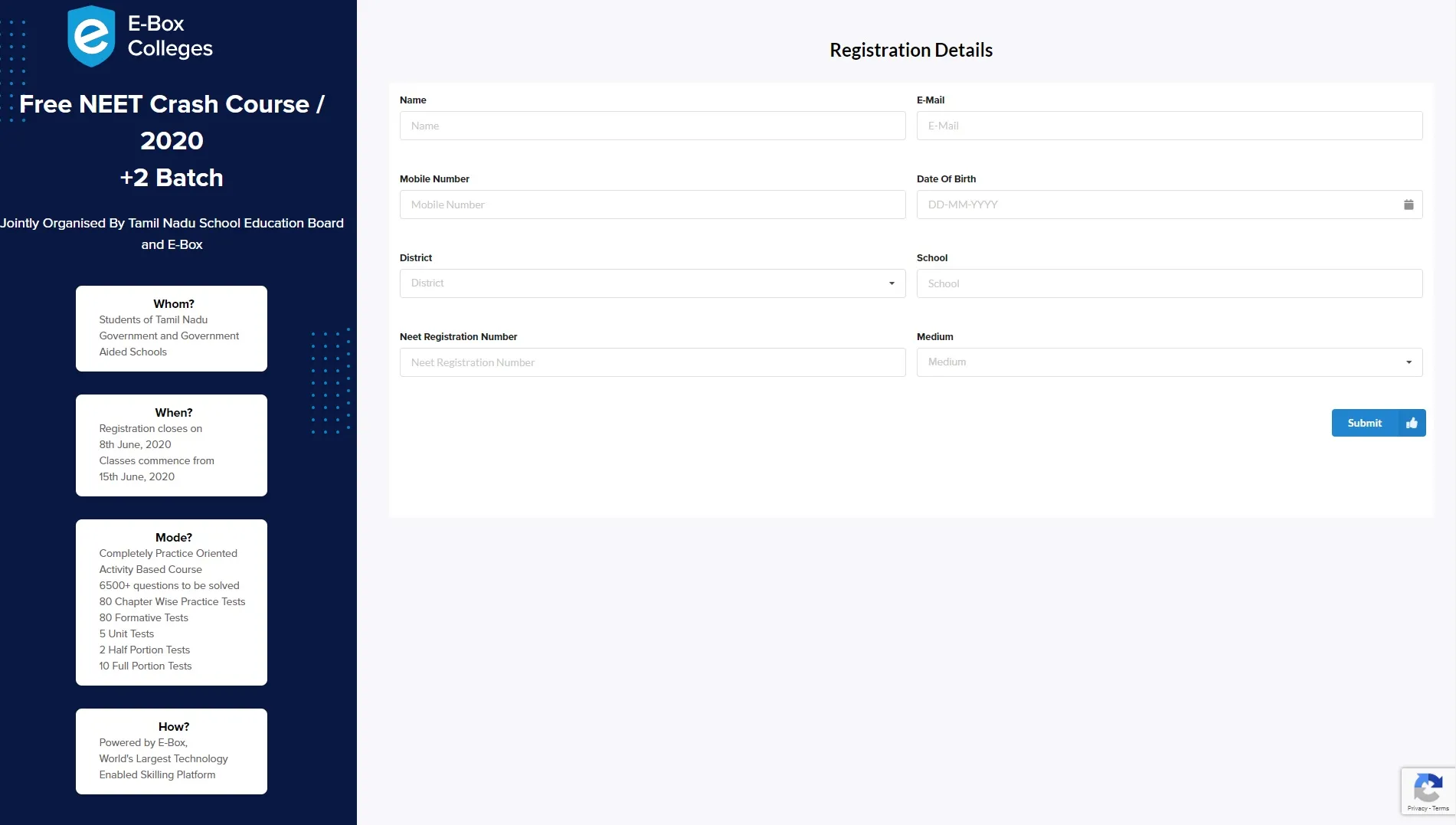Click the How? card heading

point(174,727)
